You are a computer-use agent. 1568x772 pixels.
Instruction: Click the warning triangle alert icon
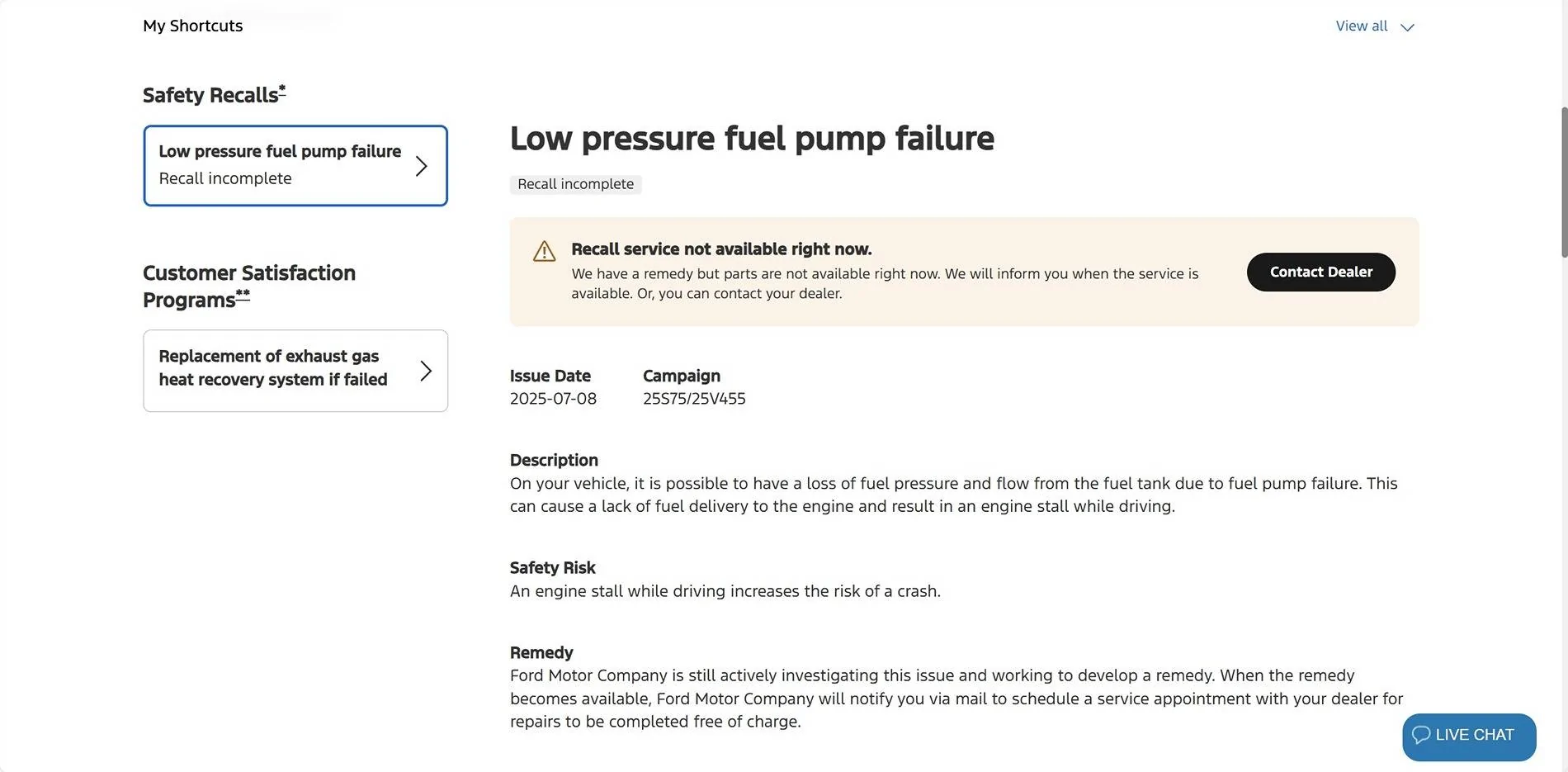545,251
